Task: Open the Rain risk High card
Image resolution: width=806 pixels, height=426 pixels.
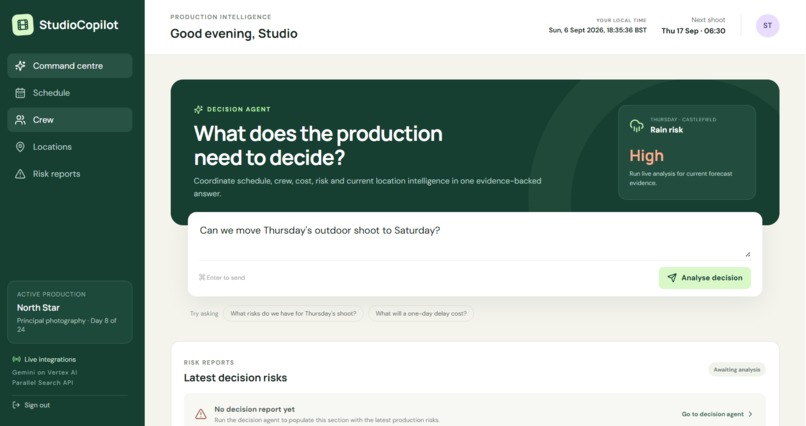Action: pos(687,152)
